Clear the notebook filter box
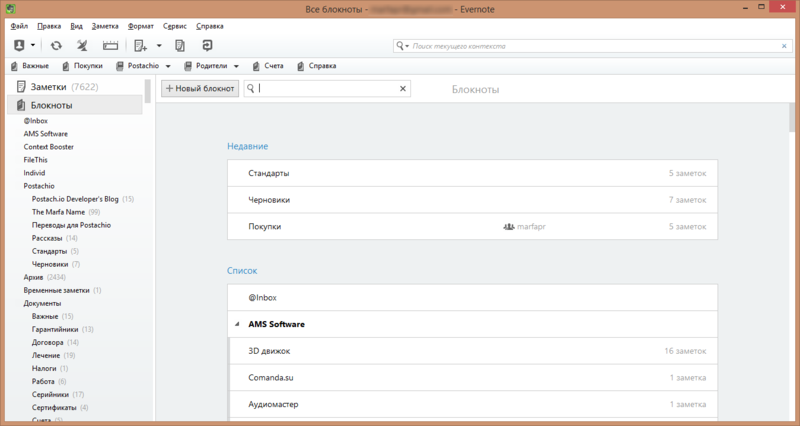Image resolution: width=800 pixels, height=426 pixels. (403, 89)
